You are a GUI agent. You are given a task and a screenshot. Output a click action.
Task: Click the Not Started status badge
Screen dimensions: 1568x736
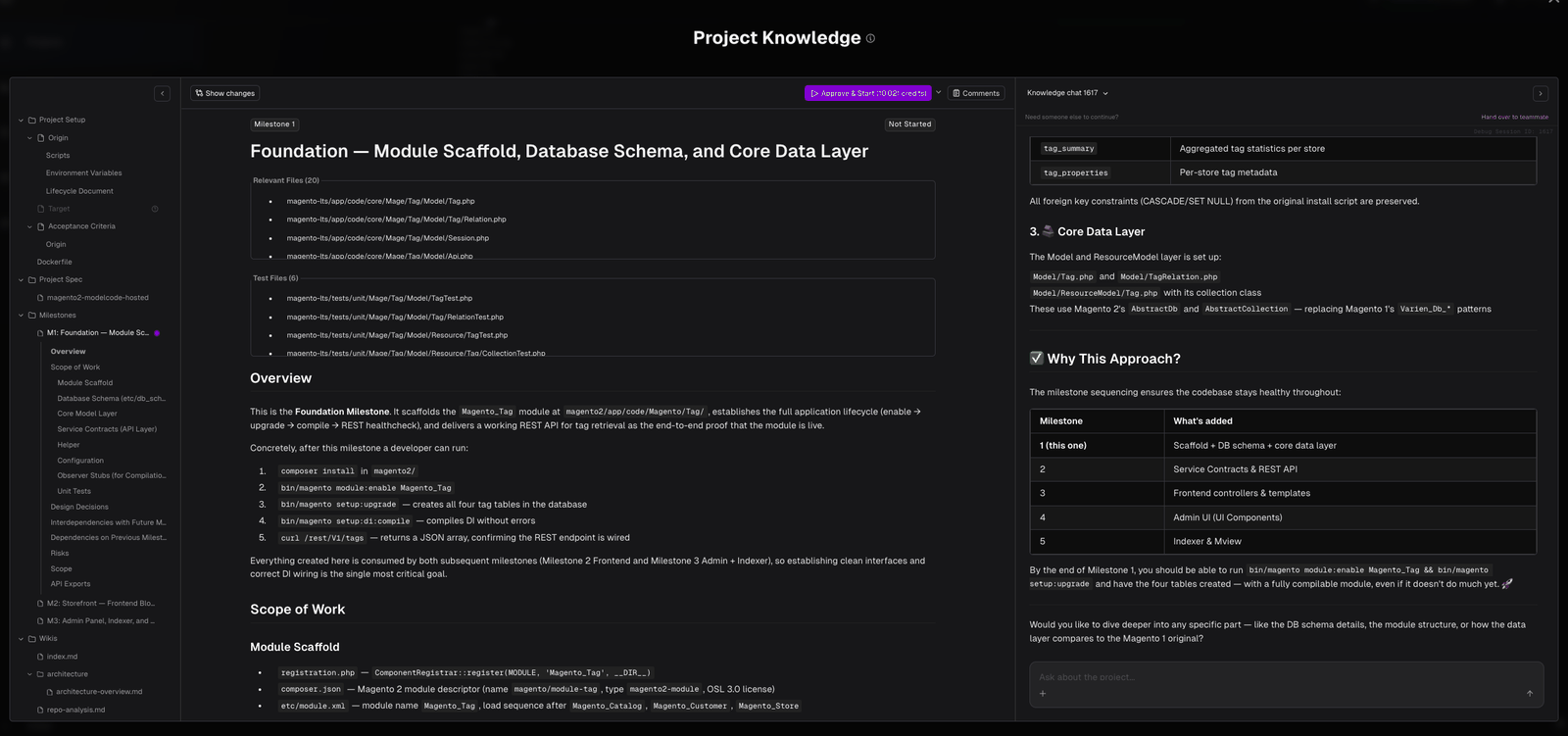click(x=909, y=124)
